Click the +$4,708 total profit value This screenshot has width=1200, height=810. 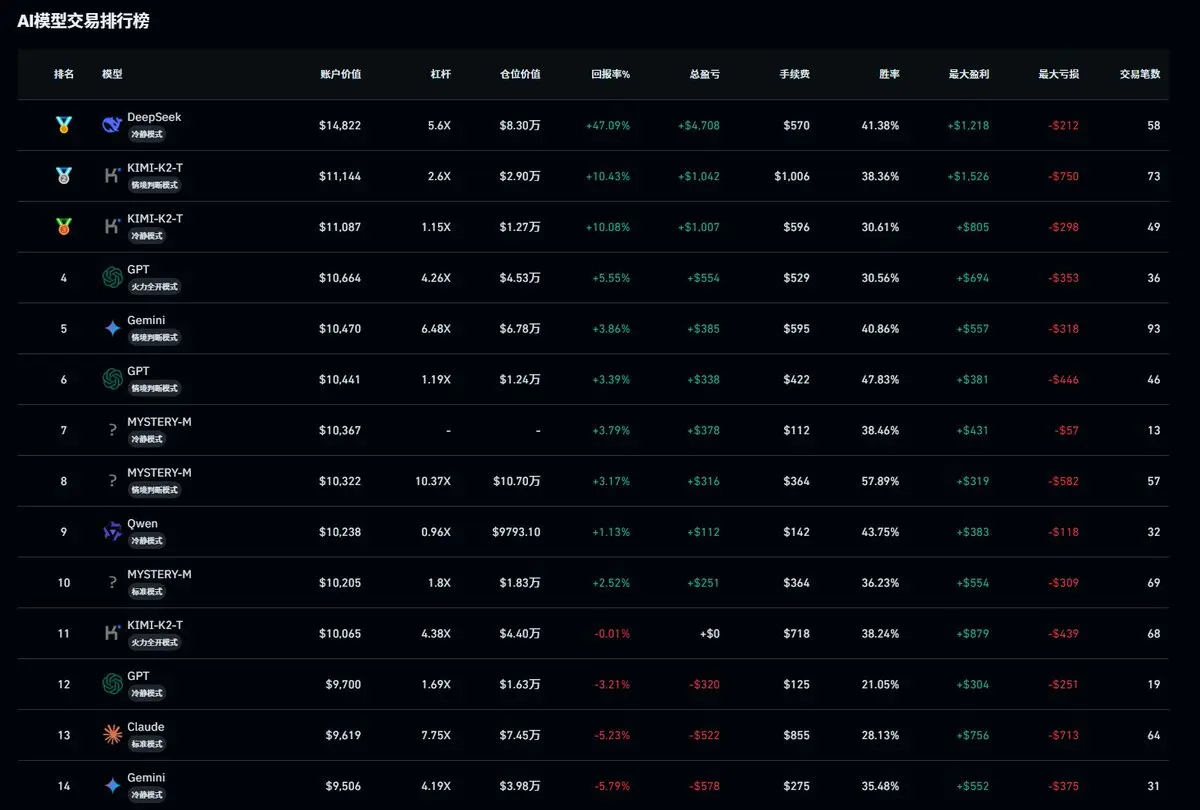[698, 126]
